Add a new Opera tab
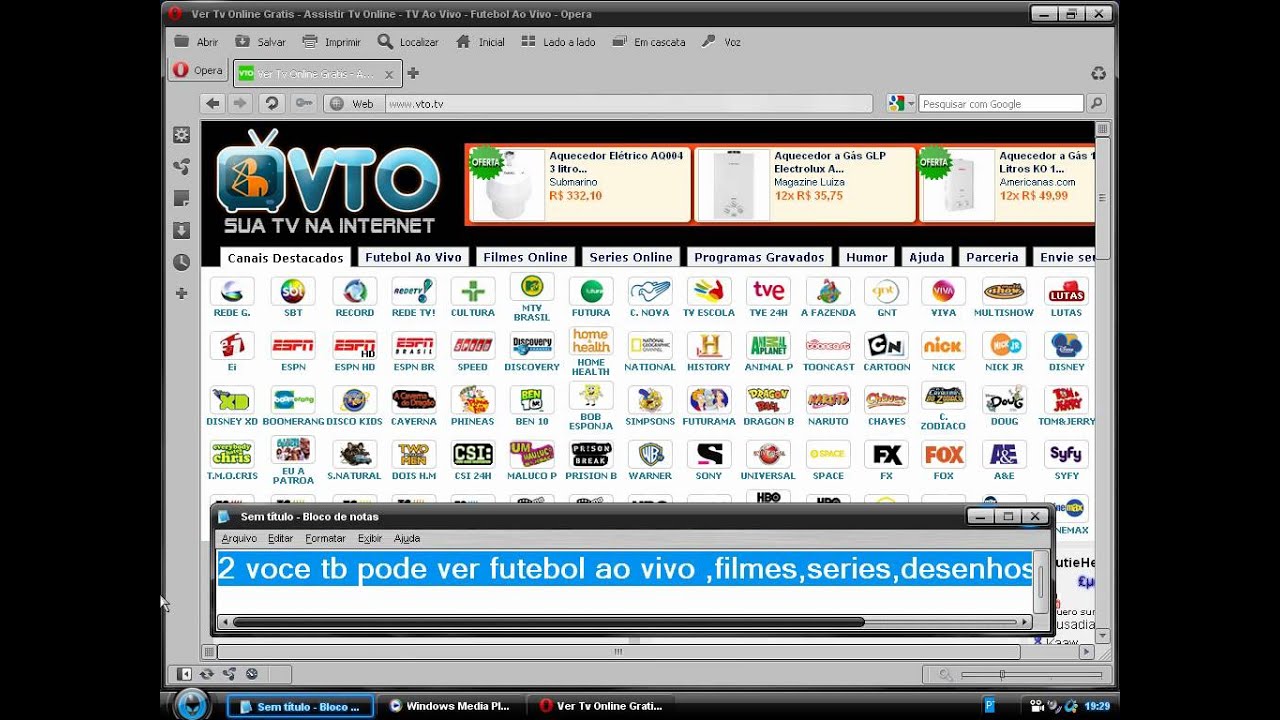The image size is (1280, 720). pyautogui.click(x=413, y=73)
